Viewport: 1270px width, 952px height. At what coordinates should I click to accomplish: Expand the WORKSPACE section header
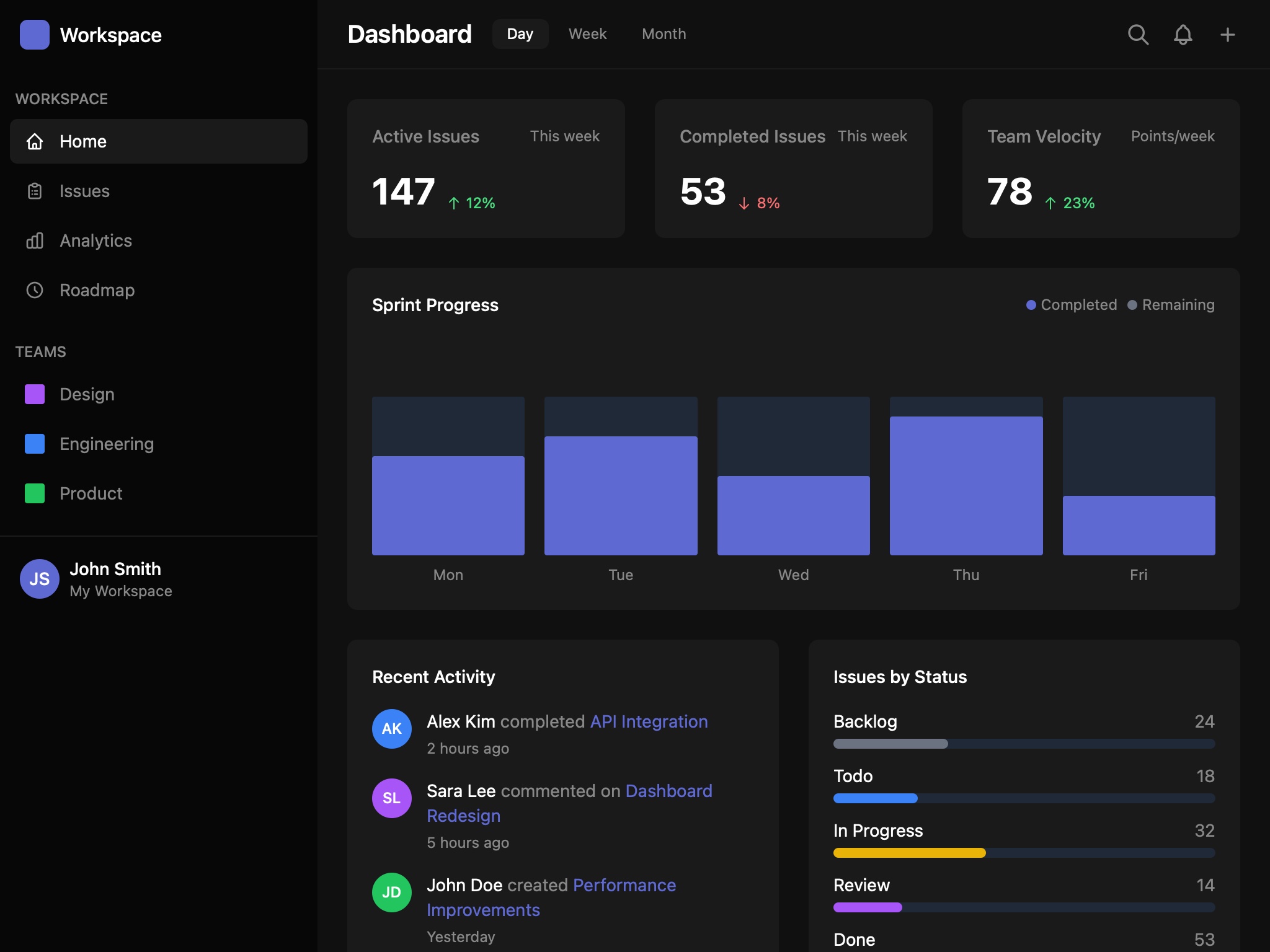point(61,99)
